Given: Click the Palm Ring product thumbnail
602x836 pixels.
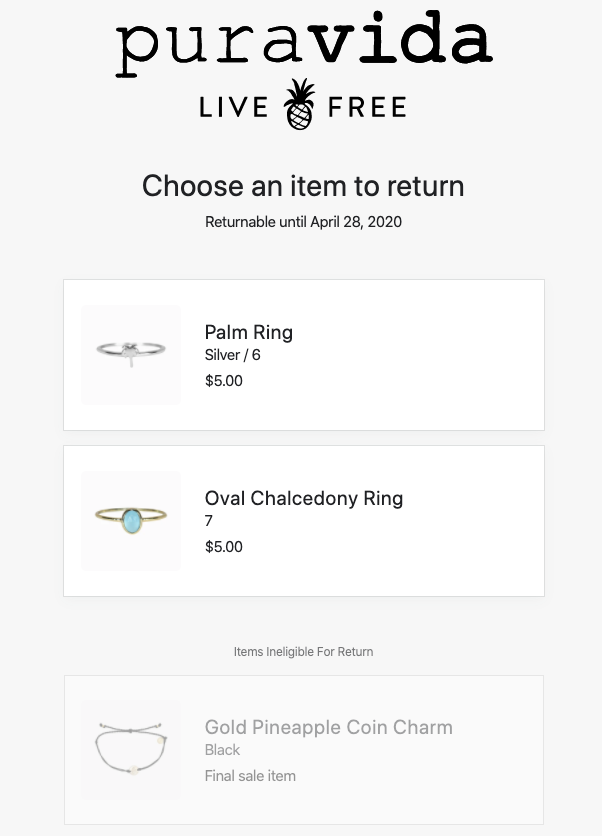Looking at the screenshot, I should (x=131, y=355).
